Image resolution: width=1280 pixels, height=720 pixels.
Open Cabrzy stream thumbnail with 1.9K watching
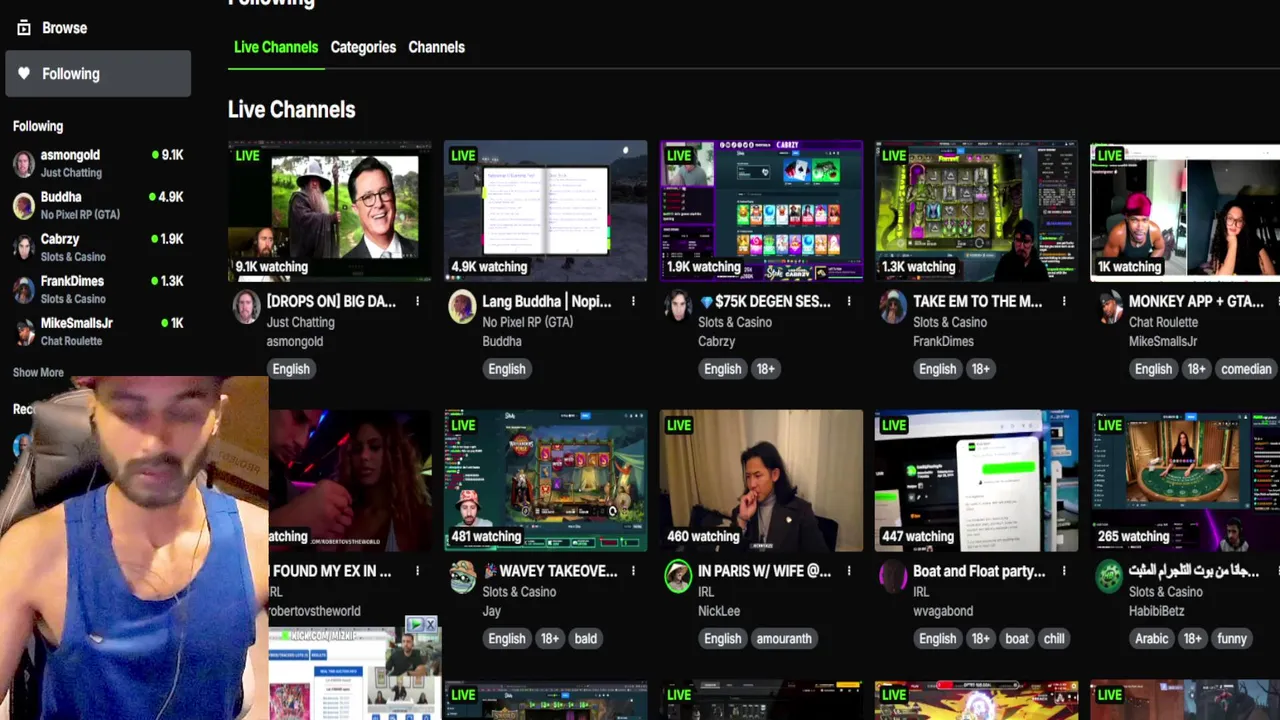coord(761,211)
